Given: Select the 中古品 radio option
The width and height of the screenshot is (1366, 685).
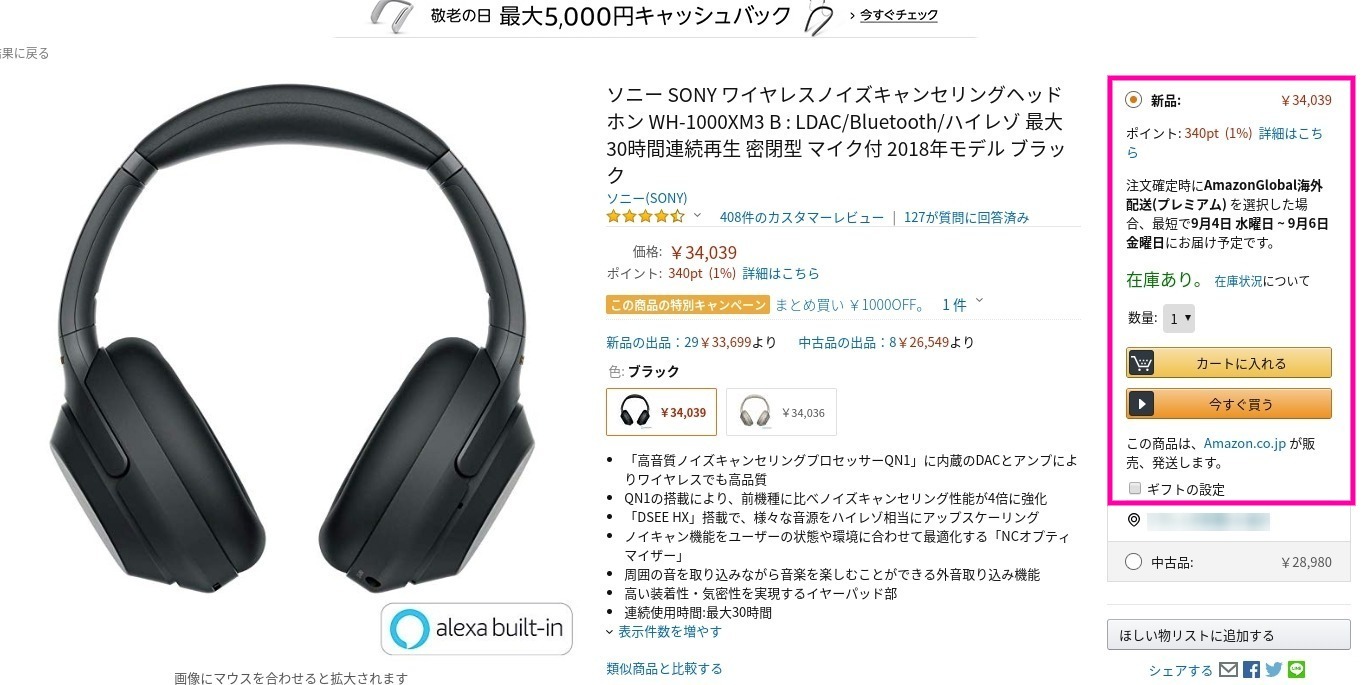Looking at the screenshot, I should pyautogui.click(x=1133, y=562).
